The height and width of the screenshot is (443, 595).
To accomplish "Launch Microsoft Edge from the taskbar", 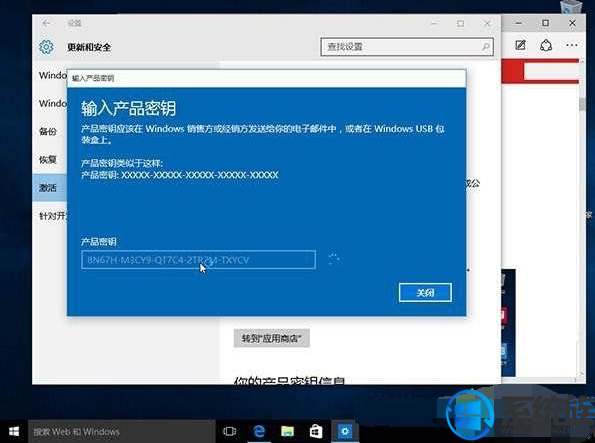I will pyautogui.click(x=259, y=431).
